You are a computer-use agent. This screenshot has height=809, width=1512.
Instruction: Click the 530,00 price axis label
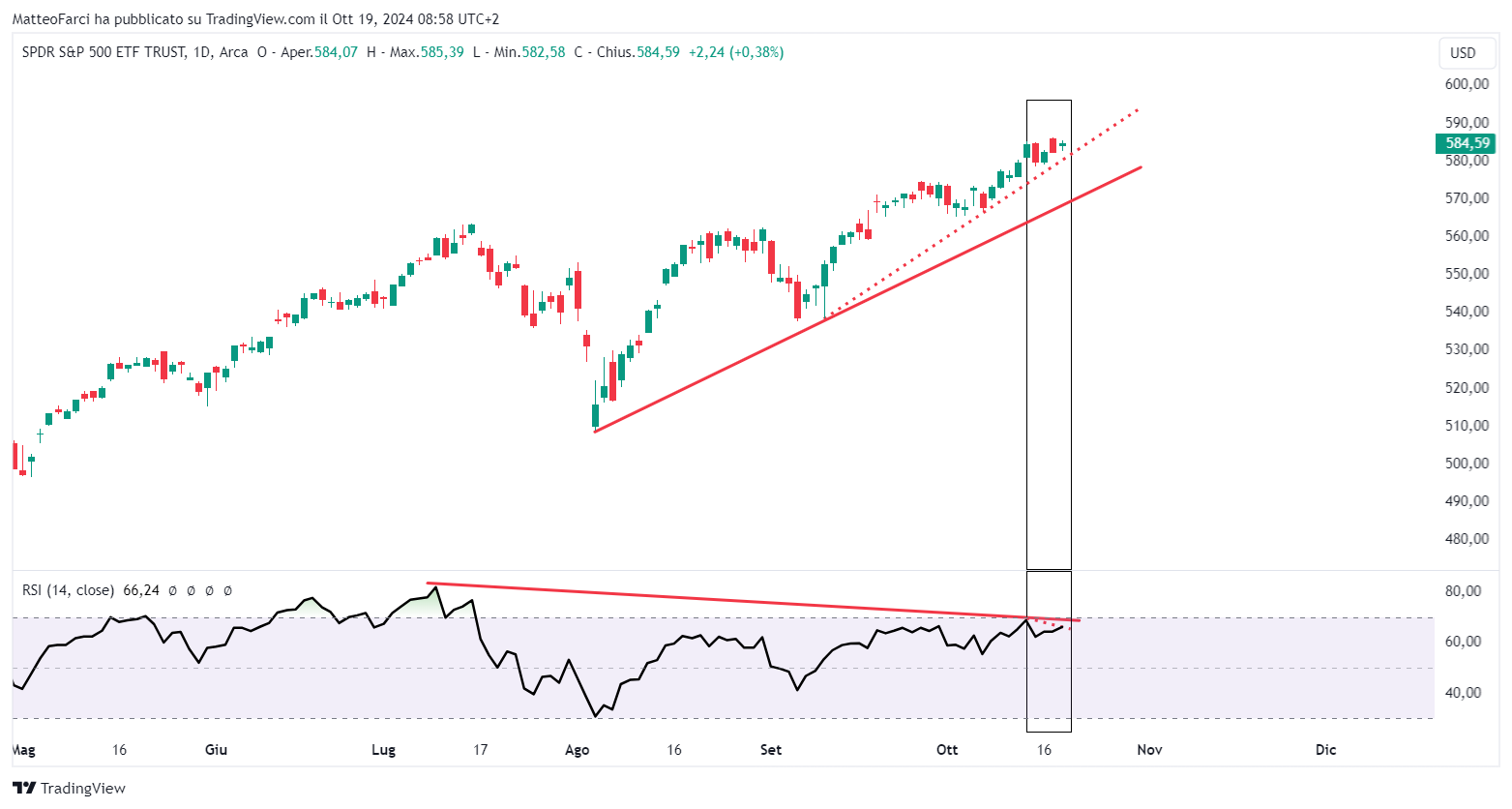click(1467, 349)
